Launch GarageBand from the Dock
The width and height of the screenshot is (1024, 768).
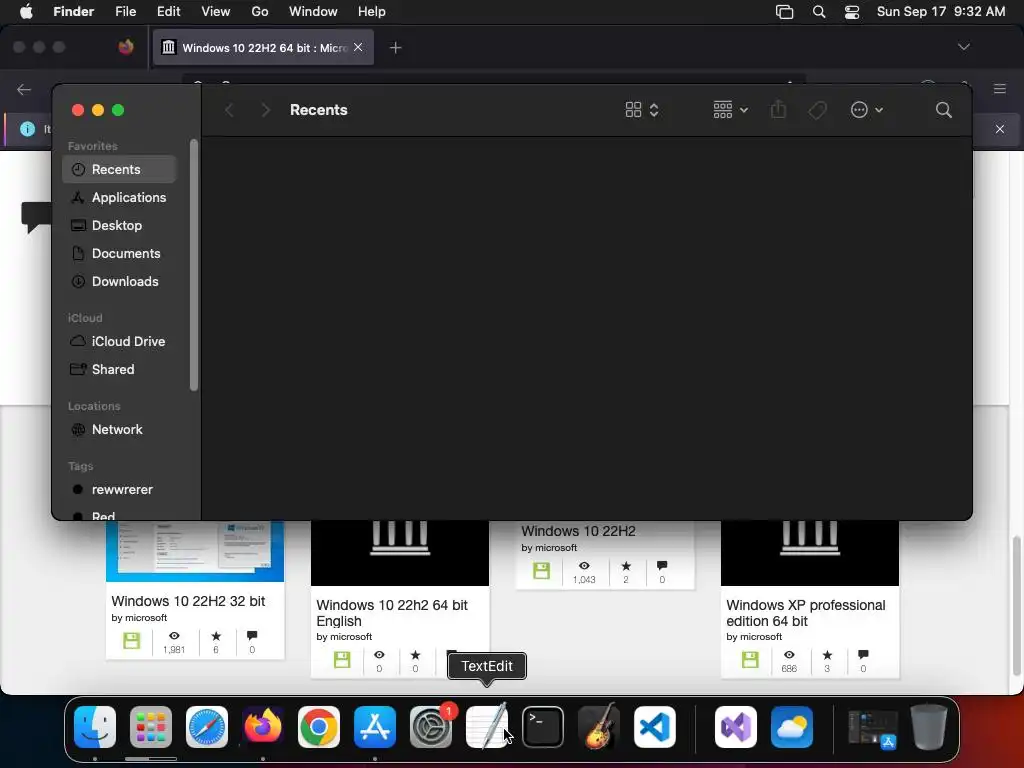pos(599,727)
